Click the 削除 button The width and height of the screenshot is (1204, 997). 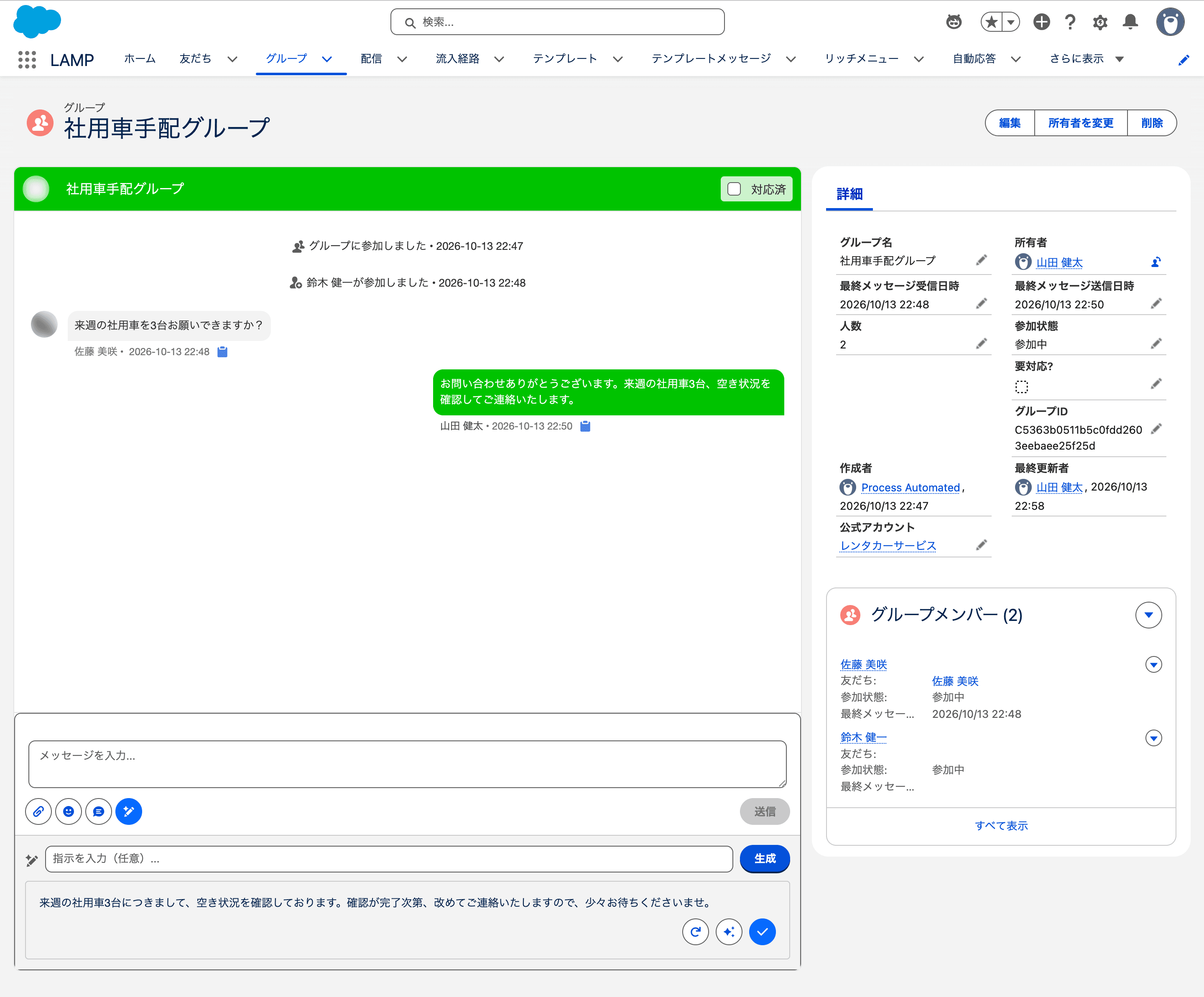(x=1151, y=123)
